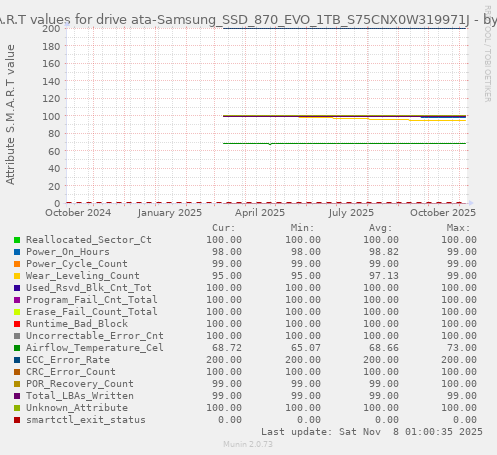Select the Program_Fail_Cnt_Total legend label
This screenshot has height=455, width=497.
pyautogui.click(x=92, y=300)
